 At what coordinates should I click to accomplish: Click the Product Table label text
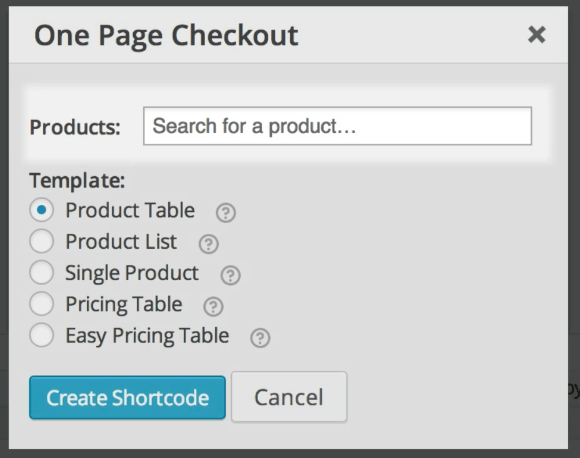tap(130, 210)
